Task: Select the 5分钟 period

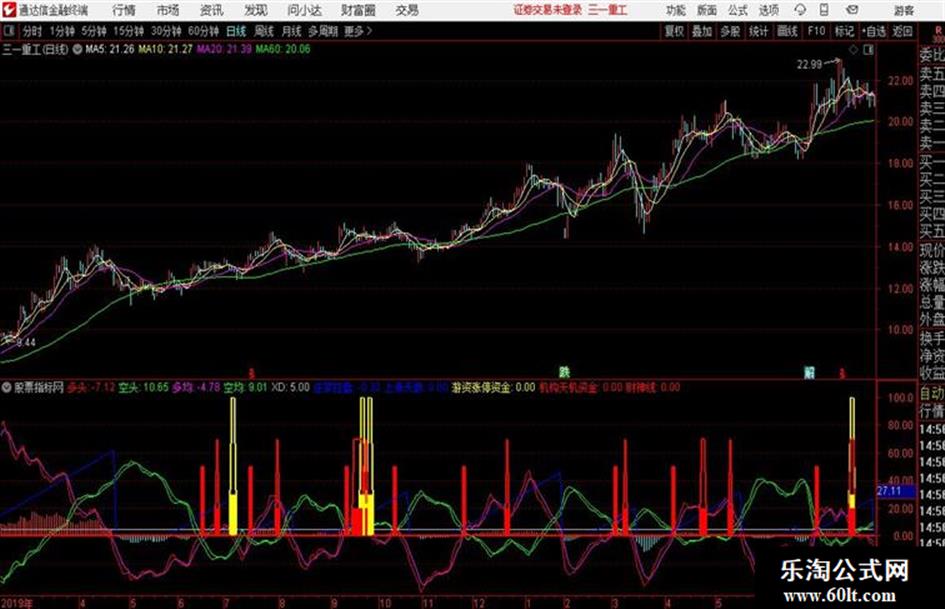Action: pos(93,31)
